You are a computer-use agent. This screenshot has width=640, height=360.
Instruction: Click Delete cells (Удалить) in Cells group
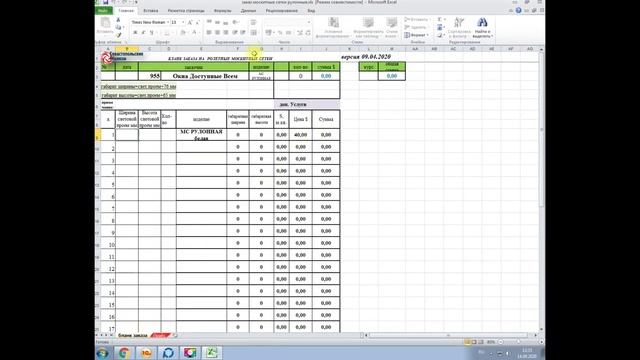416,27
